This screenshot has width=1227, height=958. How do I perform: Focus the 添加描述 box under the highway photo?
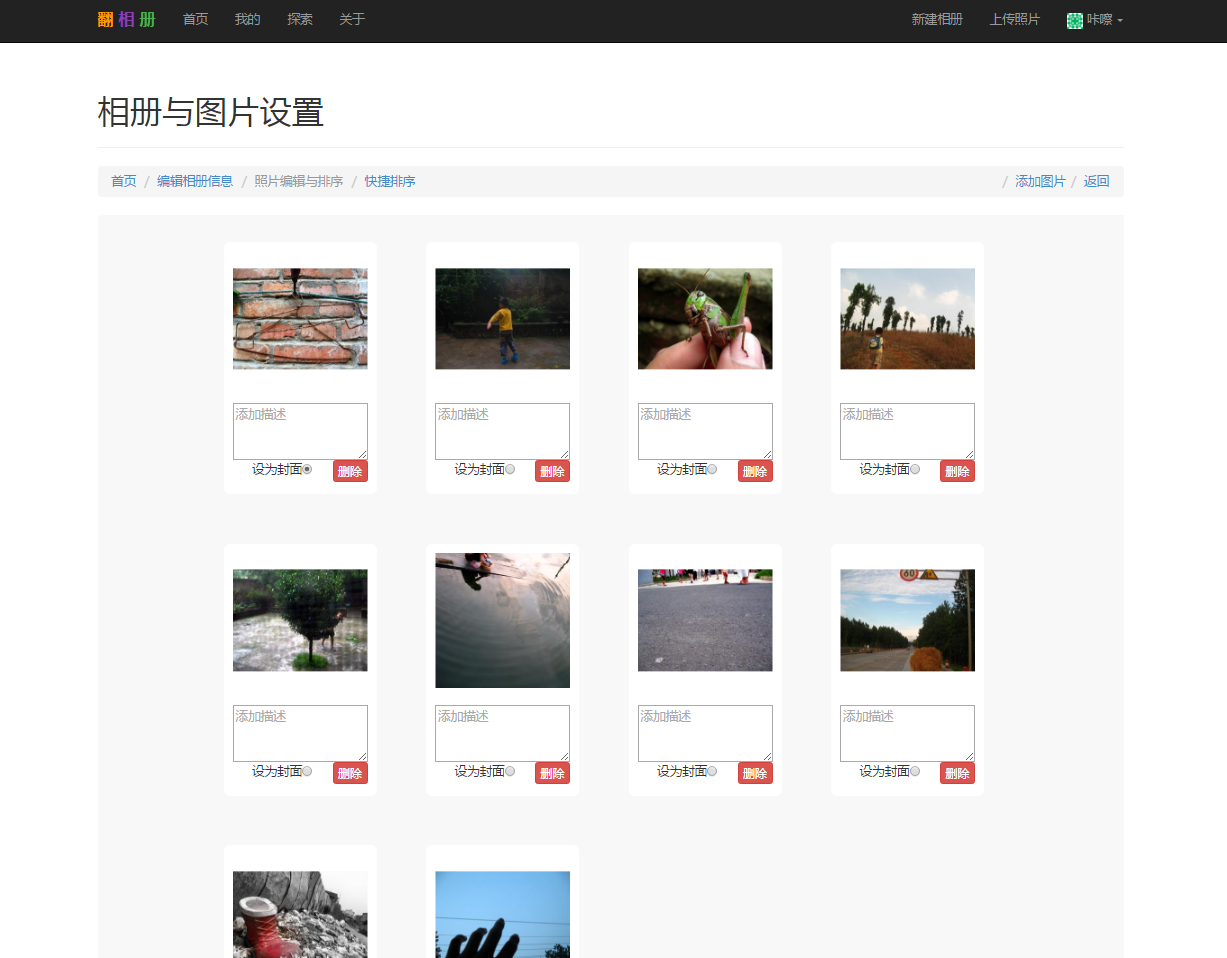(907, 733)
